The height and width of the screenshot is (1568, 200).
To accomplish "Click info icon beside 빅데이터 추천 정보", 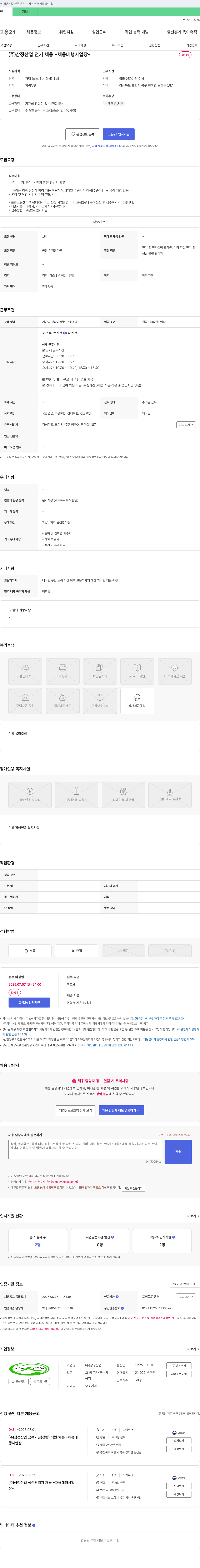I will 34,1525.
